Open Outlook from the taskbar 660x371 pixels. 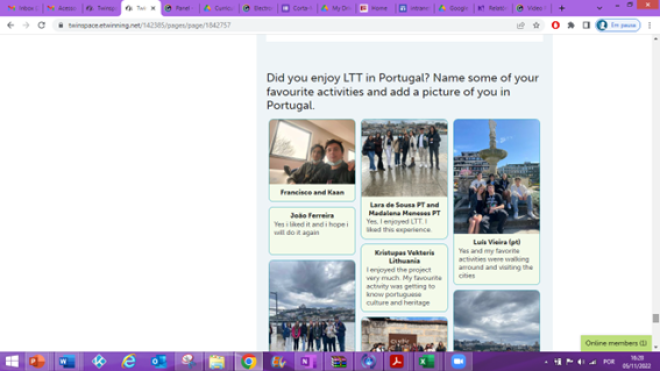point(159,362)
